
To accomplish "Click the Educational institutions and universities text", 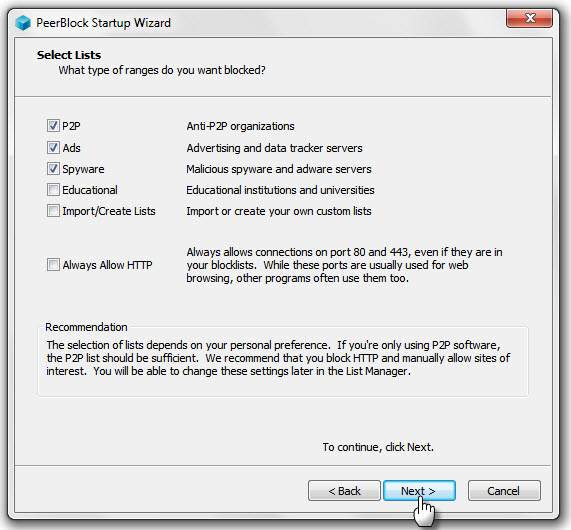I will point(280,190).
